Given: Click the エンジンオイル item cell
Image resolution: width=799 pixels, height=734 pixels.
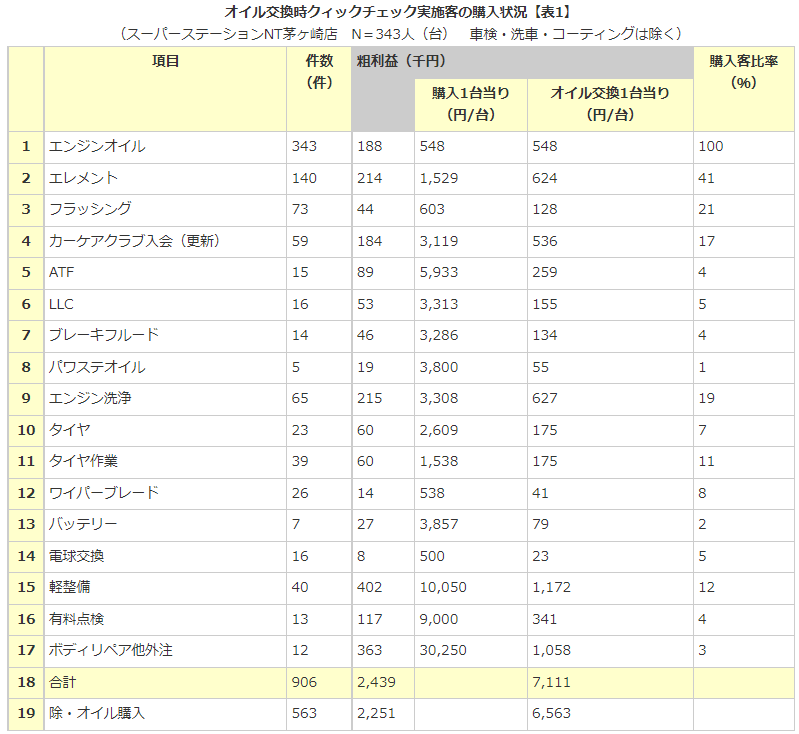Looking at the screenshot, I should (x=97, y=146).
